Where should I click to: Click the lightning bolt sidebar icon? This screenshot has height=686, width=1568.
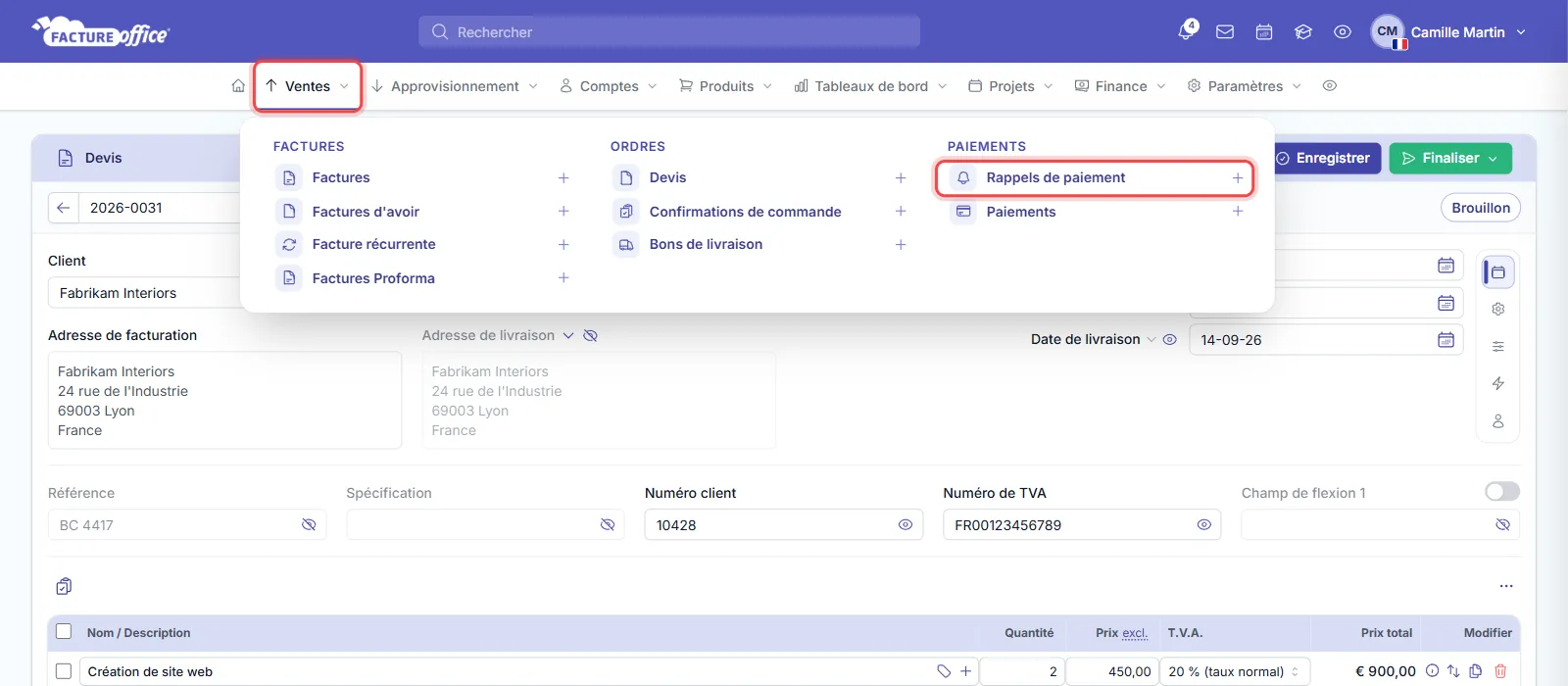click(x=1497, y=383)
